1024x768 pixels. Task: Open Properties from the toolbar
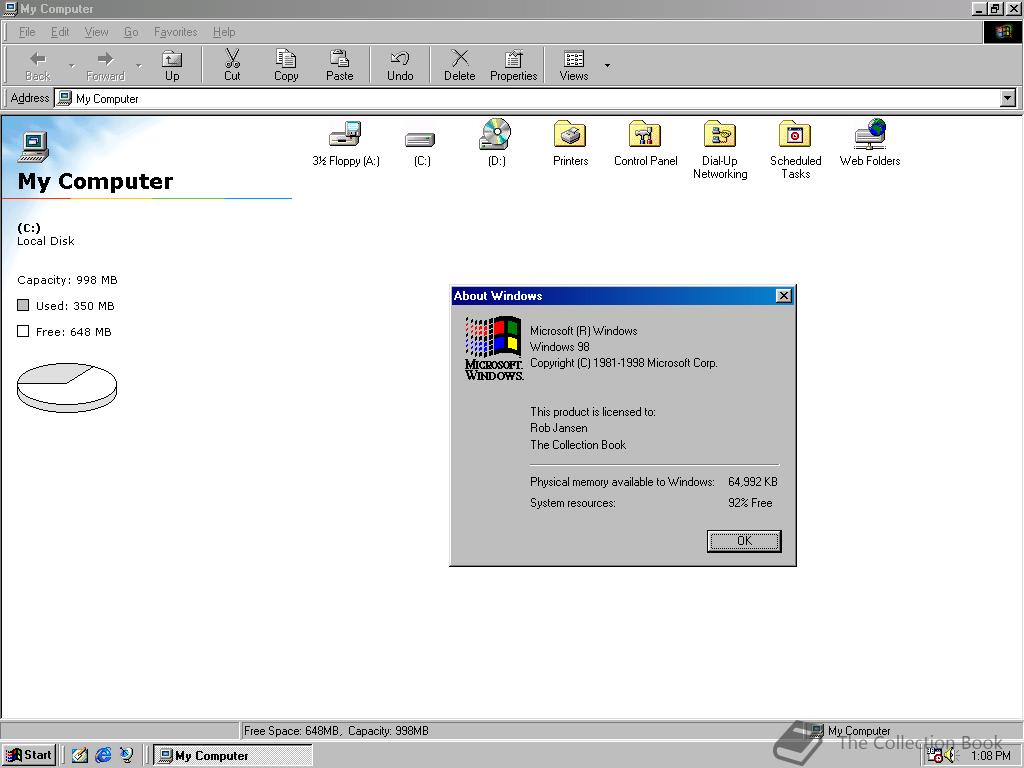click(513, 66)
